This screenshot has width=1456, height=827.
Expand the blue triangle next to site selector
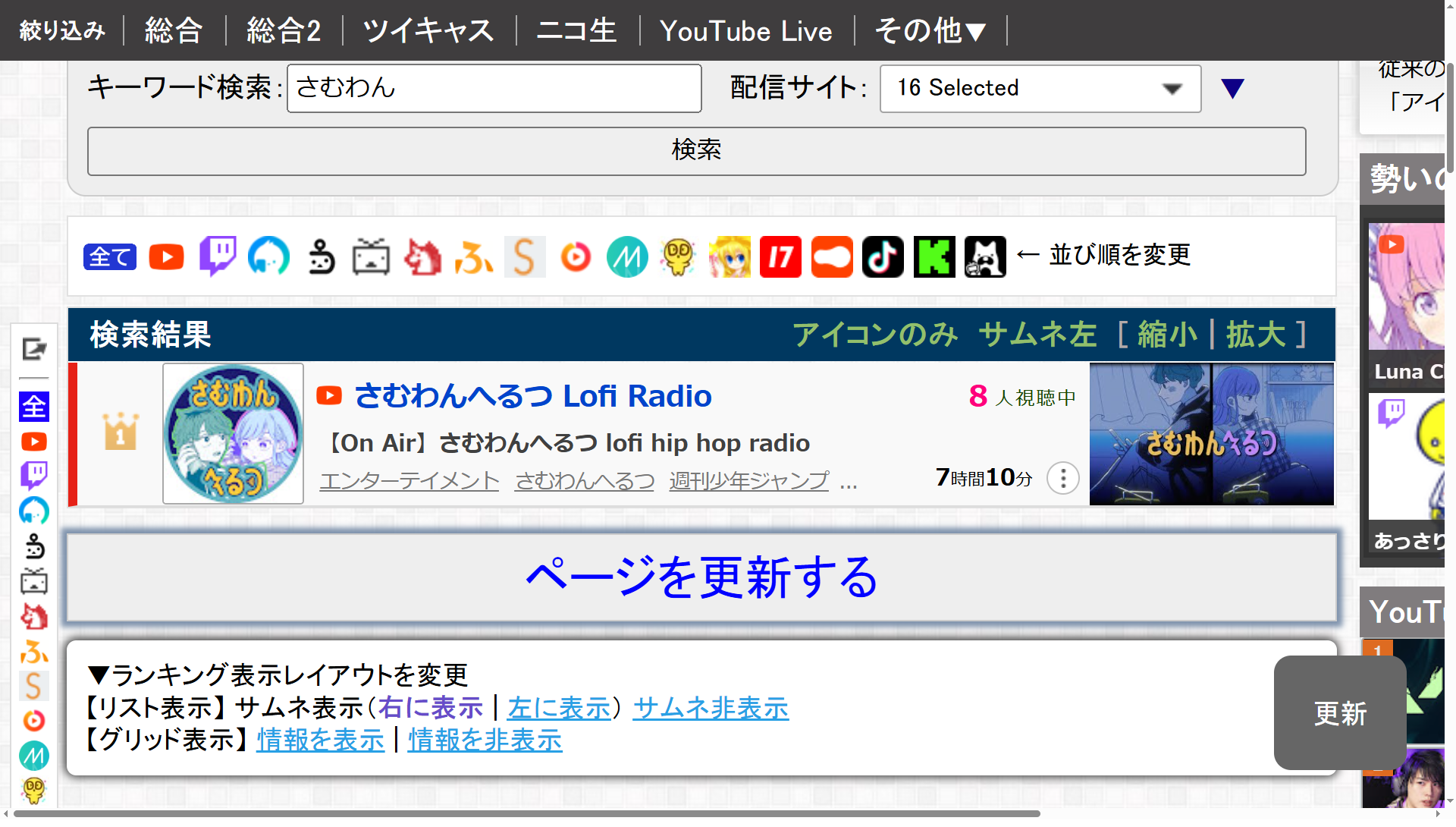(x=1232, y=89)
